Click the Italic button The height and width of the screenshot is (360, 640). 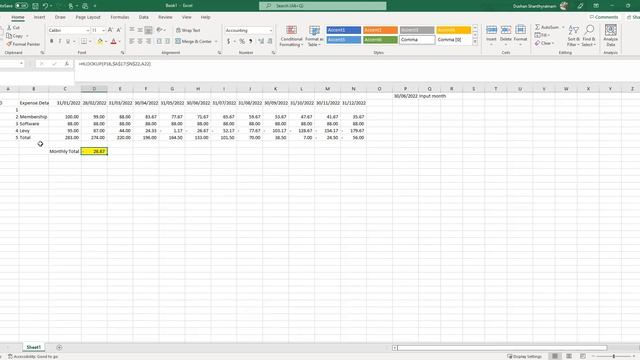pos(60,41)
